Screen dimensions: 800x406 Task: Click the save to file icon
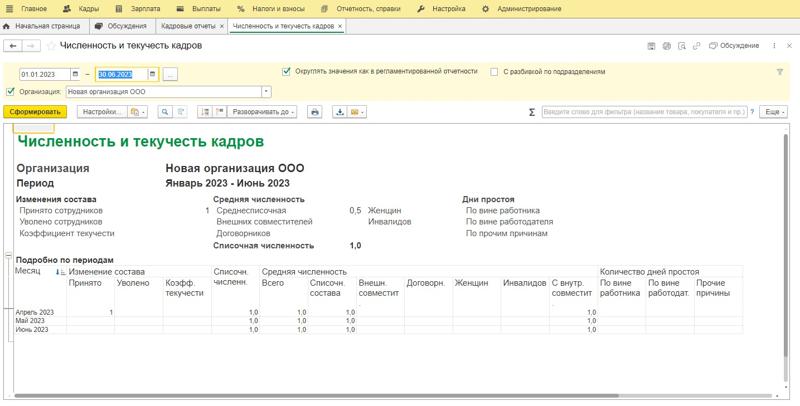[340, 112]
